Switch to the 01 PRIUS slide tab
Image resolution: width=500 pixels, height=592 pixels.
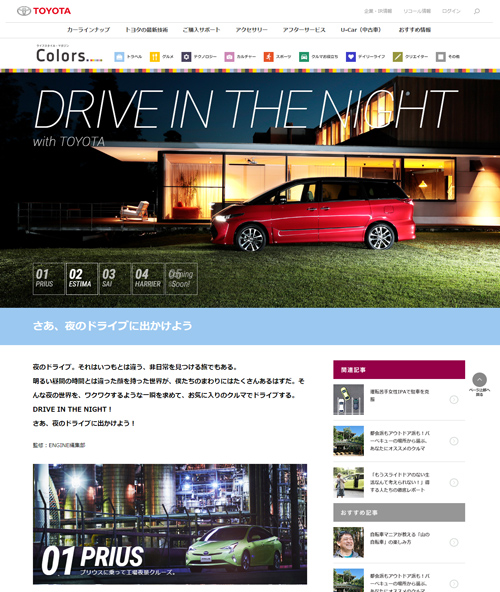tap(49, 279)
